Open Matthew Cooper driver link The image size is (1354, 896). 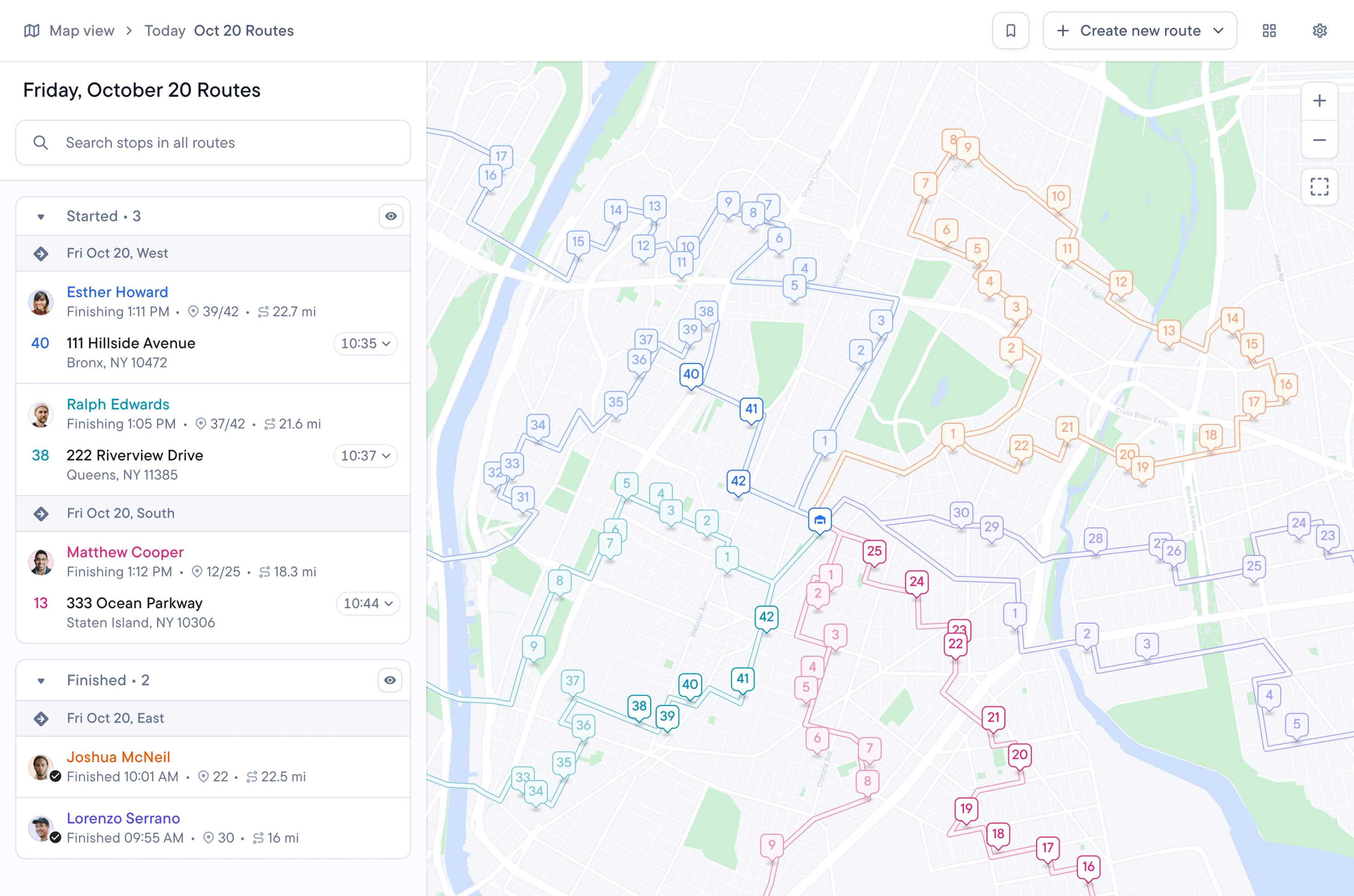click(x=125, y=553)
